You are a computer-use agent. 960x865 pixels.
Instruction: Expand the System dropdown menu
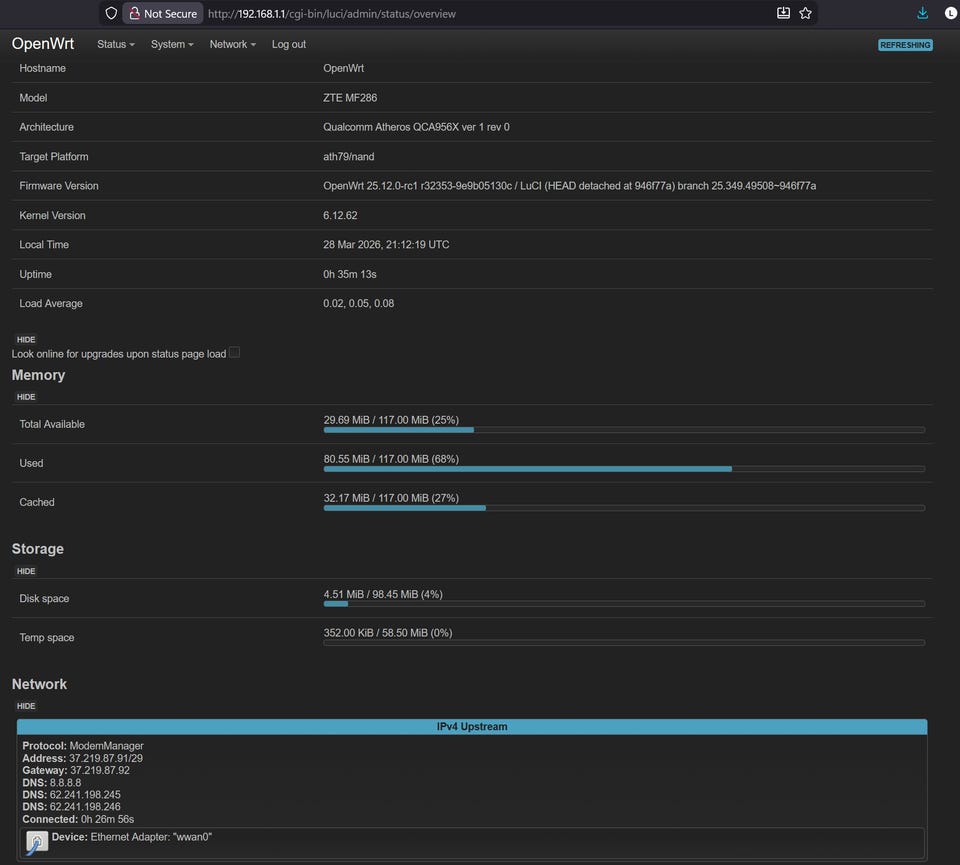(x=172, y=45)
